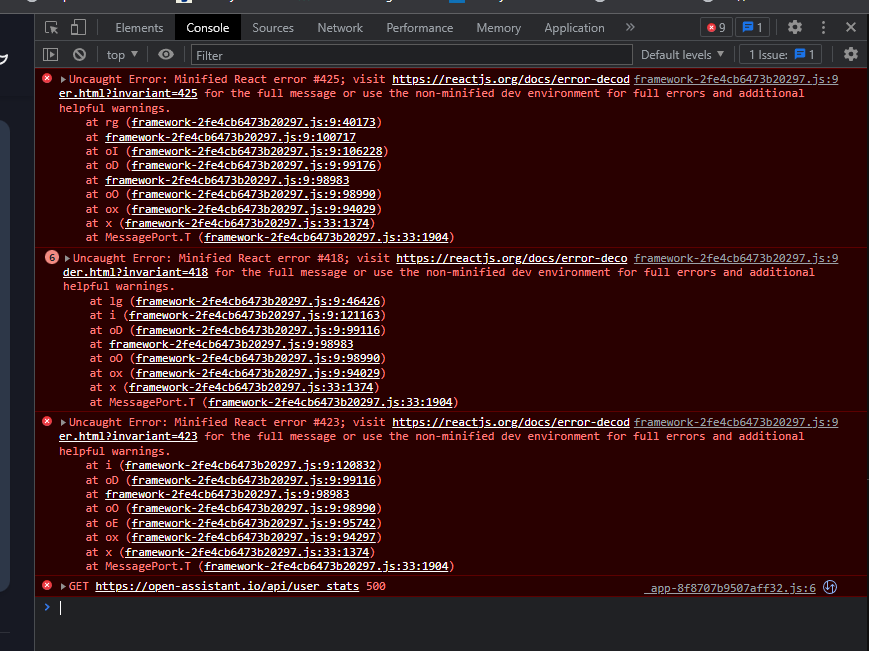The width and height of the screenshot is (869, 651).
Task: Click source link right of error #423 message
Action: coord(736,422)
